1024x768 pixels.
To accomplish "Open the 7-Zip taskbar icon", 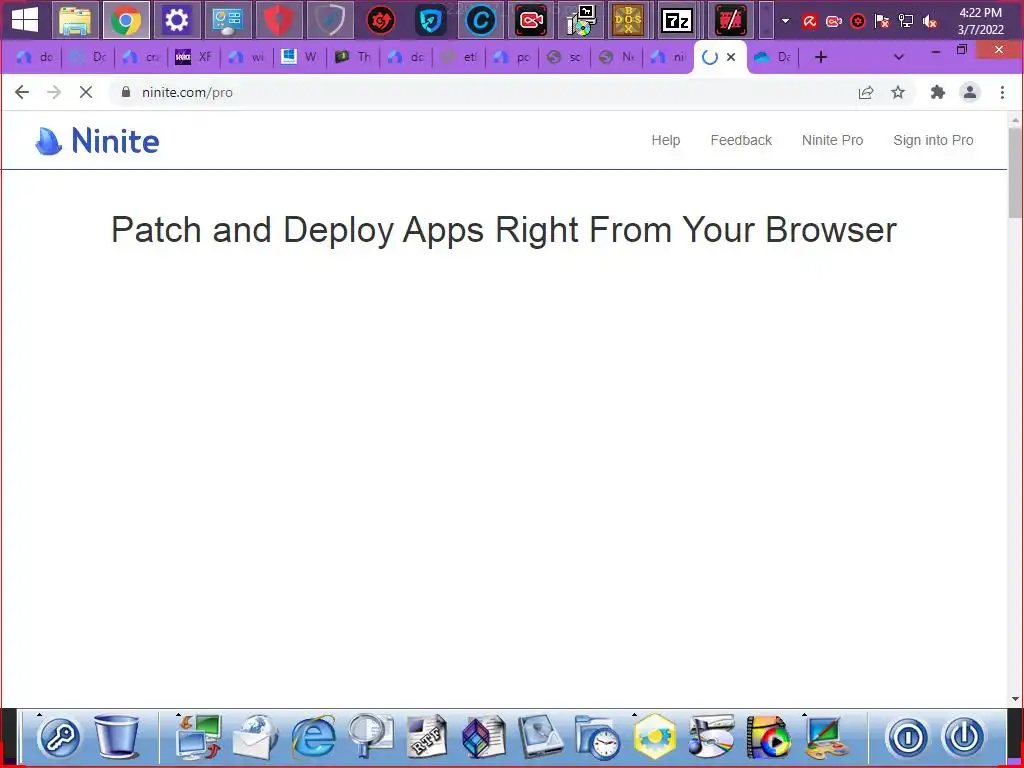I will (677, 21).
